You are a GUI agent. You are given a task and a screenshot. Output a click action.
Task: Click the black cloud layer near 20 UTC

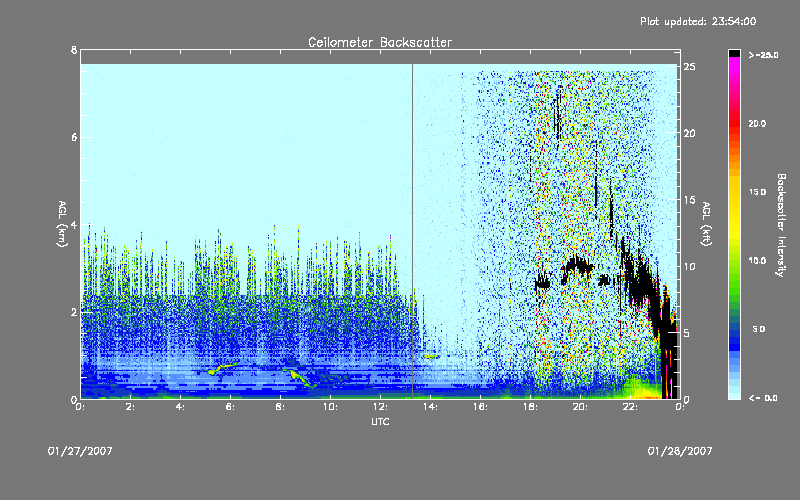point(577,265)
